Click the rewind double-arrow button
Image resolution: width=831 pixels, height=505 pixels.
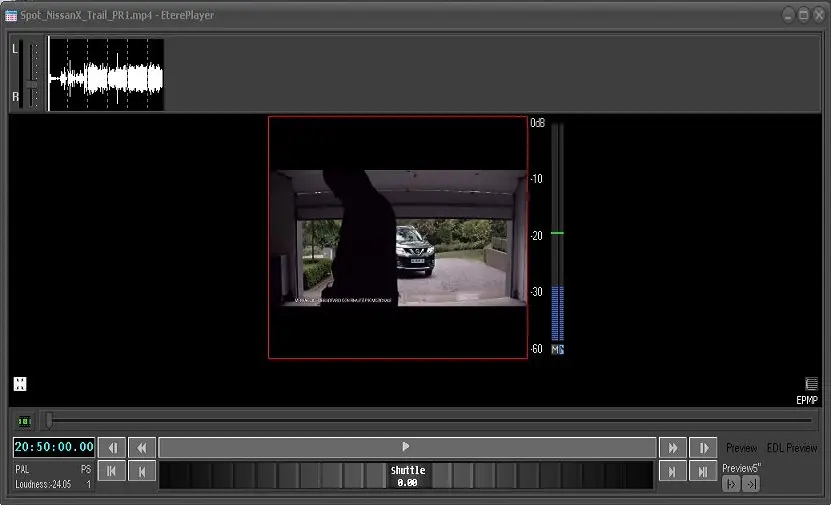(143, 448)
